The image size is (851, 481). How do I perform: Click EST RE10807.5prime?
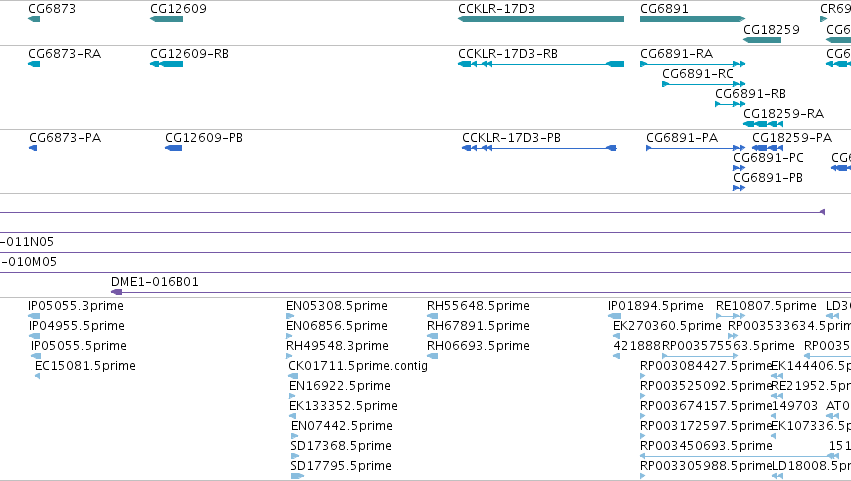coord(766,306)
